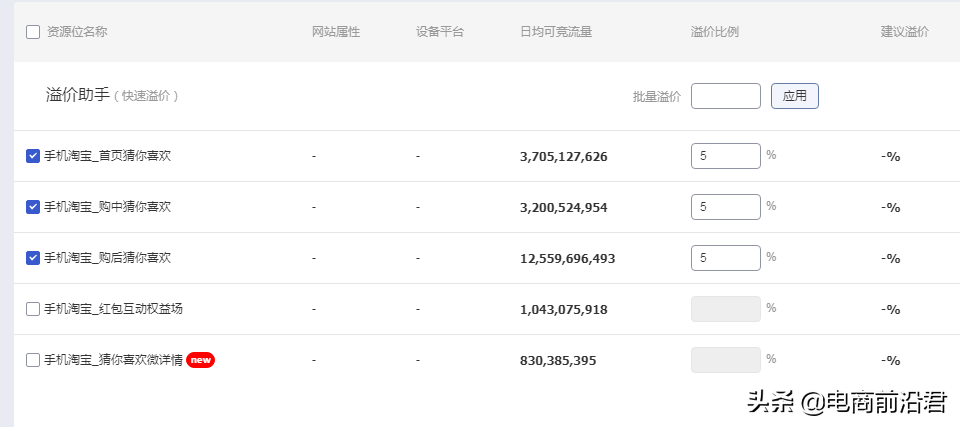
Task: Uncheck 手机淘宝_首页猜你喜欢 checkbox
Action: 33,156
